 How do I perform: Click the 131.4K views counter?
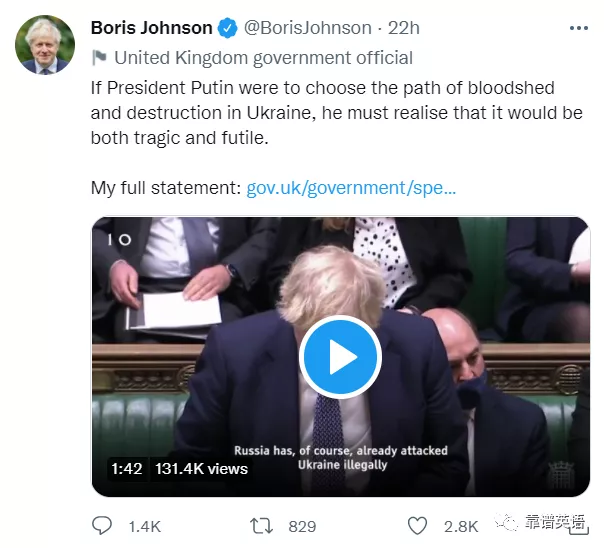(x=201, y=468)
